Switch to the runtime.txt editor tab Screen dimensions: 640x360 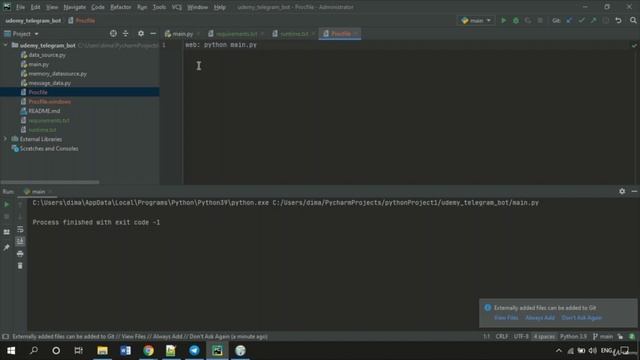294,34
